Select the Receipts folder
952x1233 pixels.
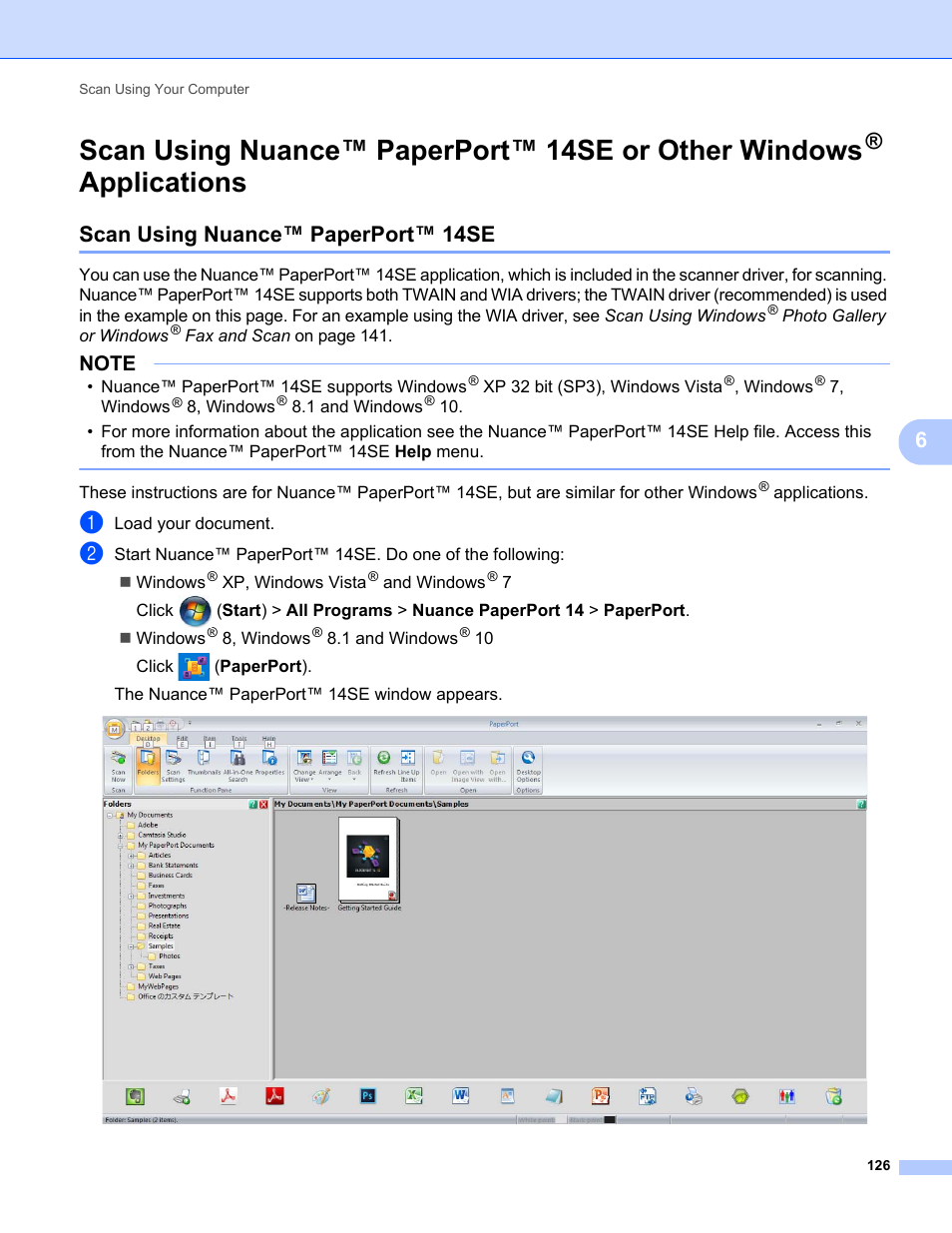[x=161, y=936]
